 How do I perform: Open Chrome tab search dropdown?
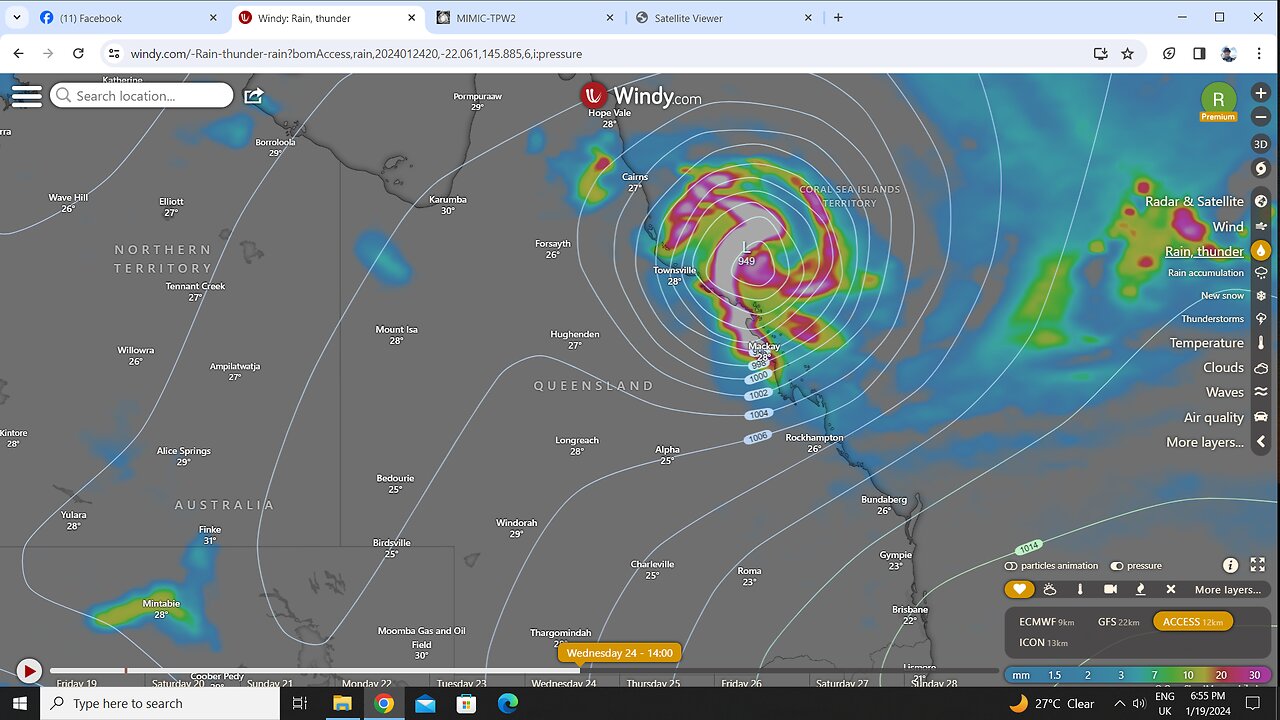pyautogui.click(x=17, y=17)
